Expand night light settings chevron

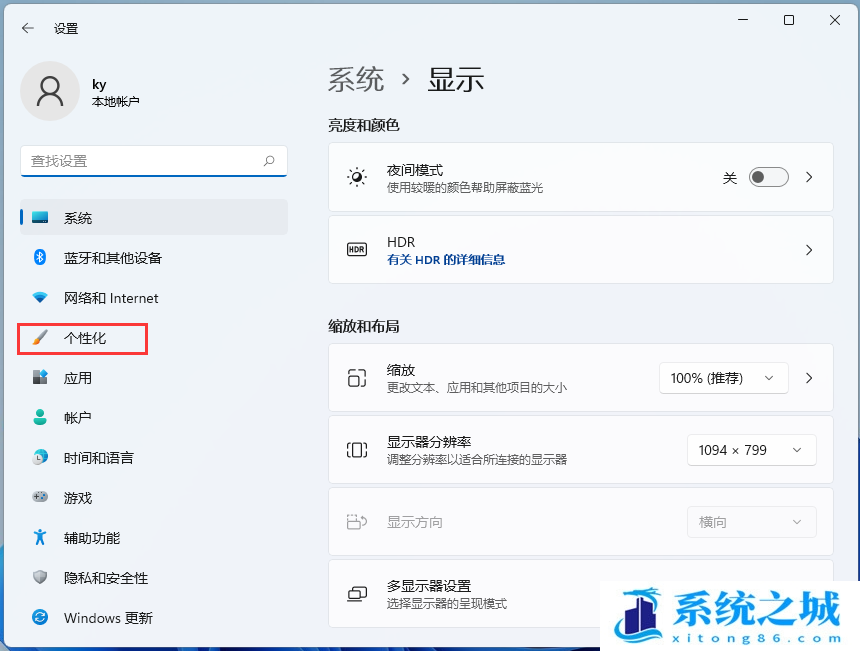pyautogui.click(x=809, y=177)
